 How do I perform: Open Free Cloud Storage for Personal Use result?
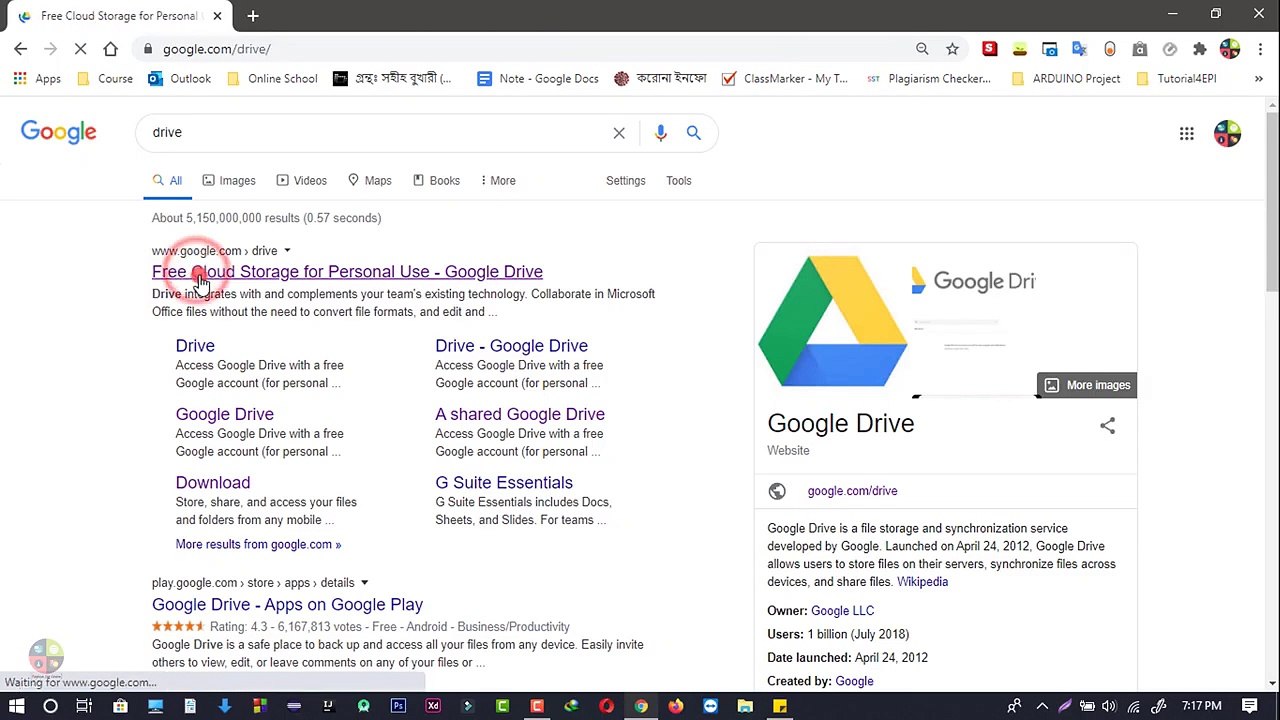347,272
